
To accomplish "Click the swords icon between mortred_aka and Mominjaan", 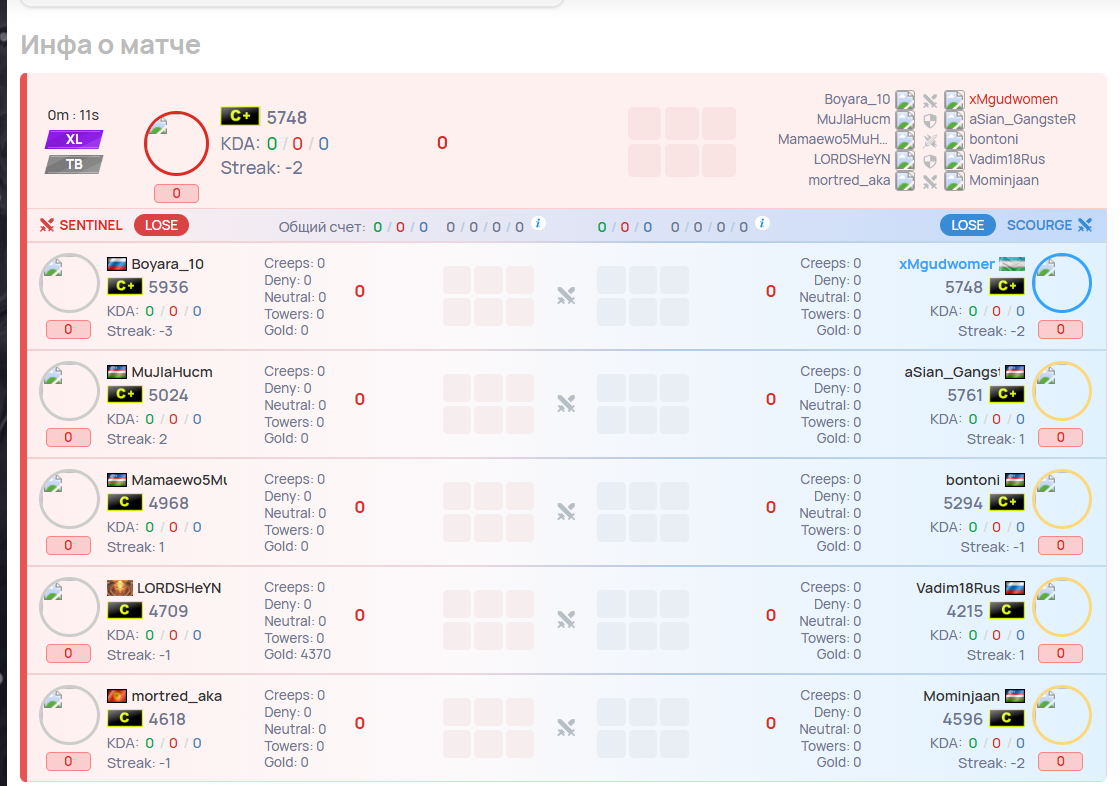I will pos(929,181).
